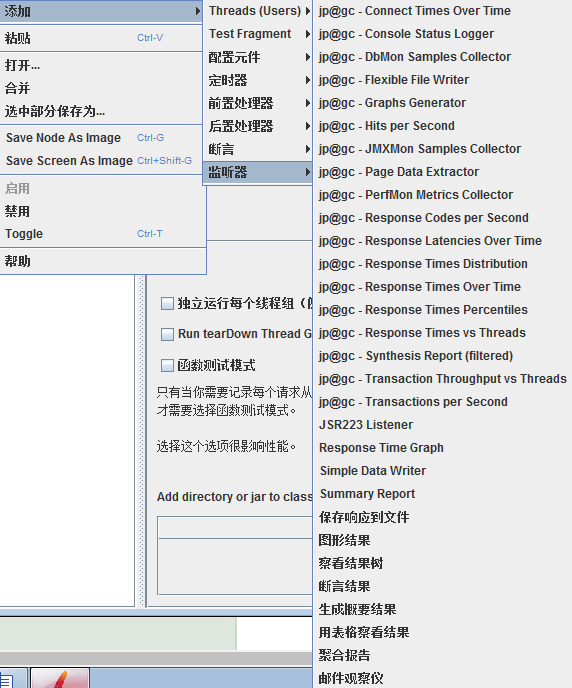Select jp@gc - Response Times Over Time

pyautogui.click(x=443, y=287)
